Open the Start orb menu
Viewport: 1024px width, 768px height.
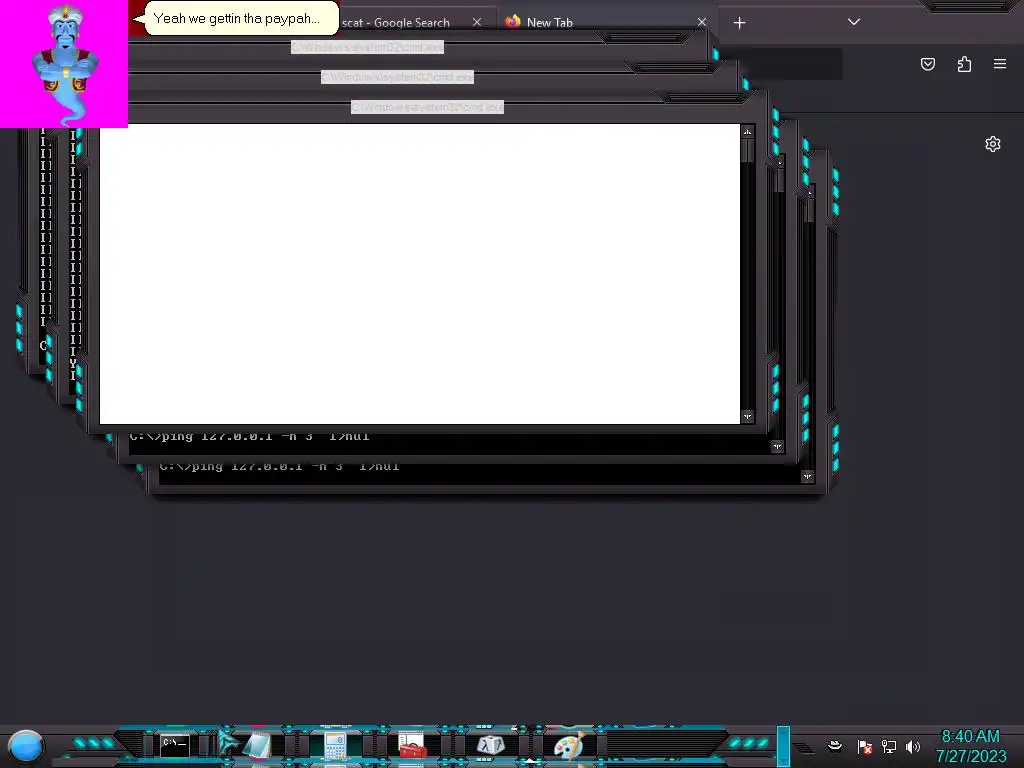tap(26, 746)
